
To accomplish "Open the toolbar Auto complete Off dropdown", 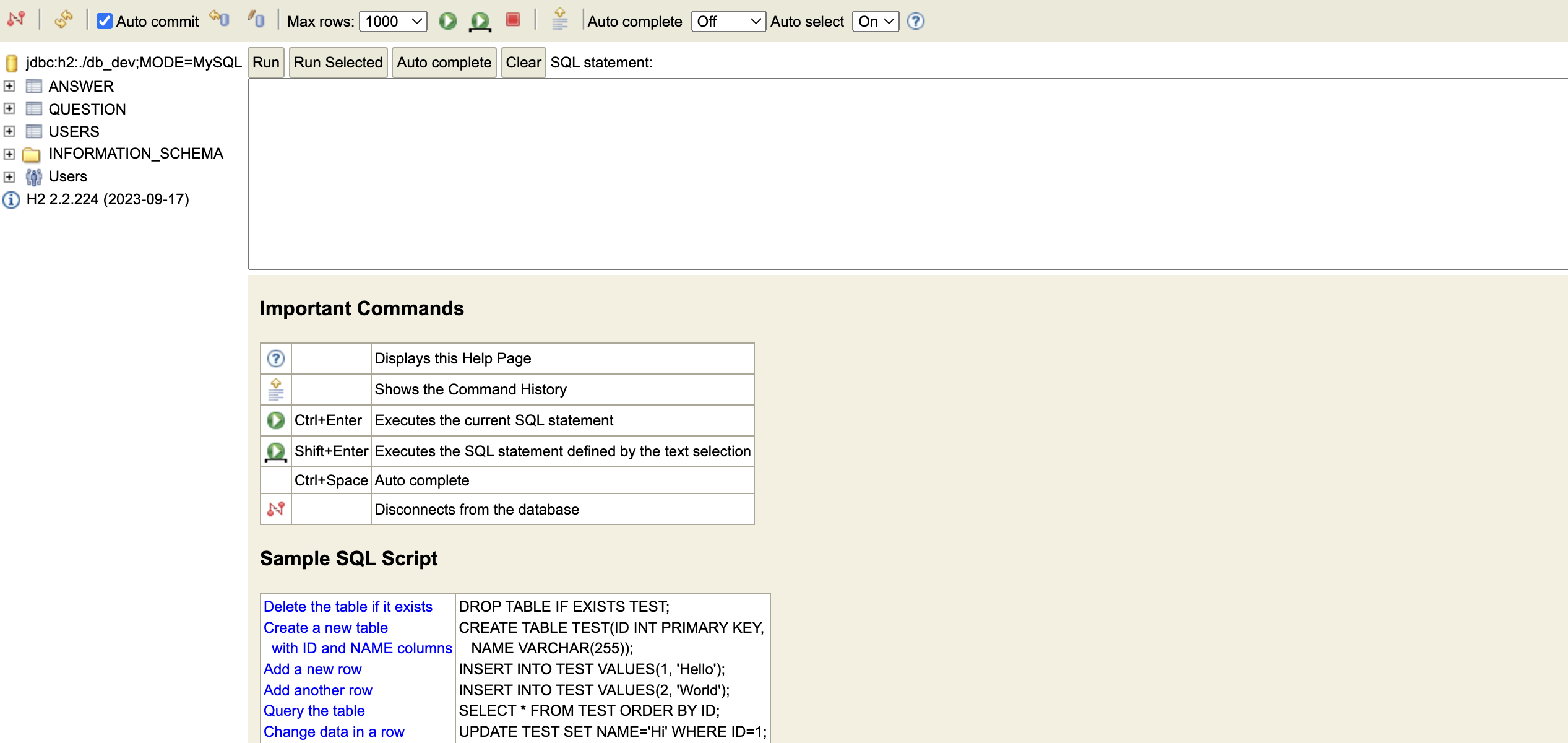I will [728, 21].
